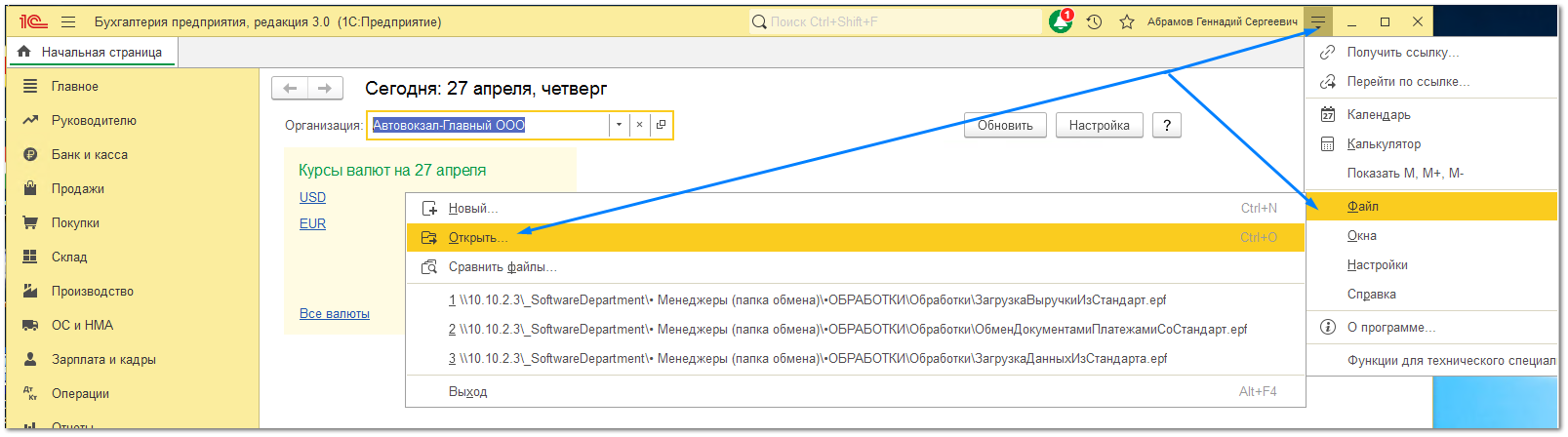Launch the Calculator tool
This screenshot has height=437, width=1568.
click(x=1383, y=144)
